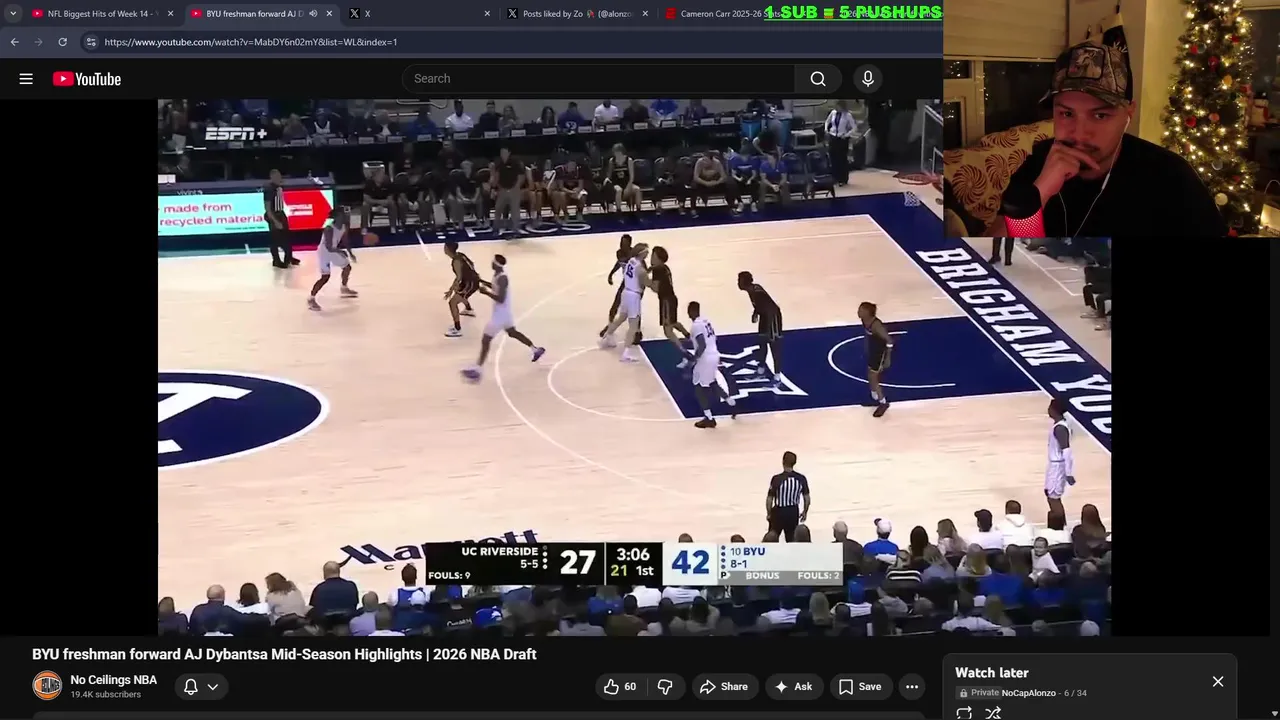Click the Share button

724,686
